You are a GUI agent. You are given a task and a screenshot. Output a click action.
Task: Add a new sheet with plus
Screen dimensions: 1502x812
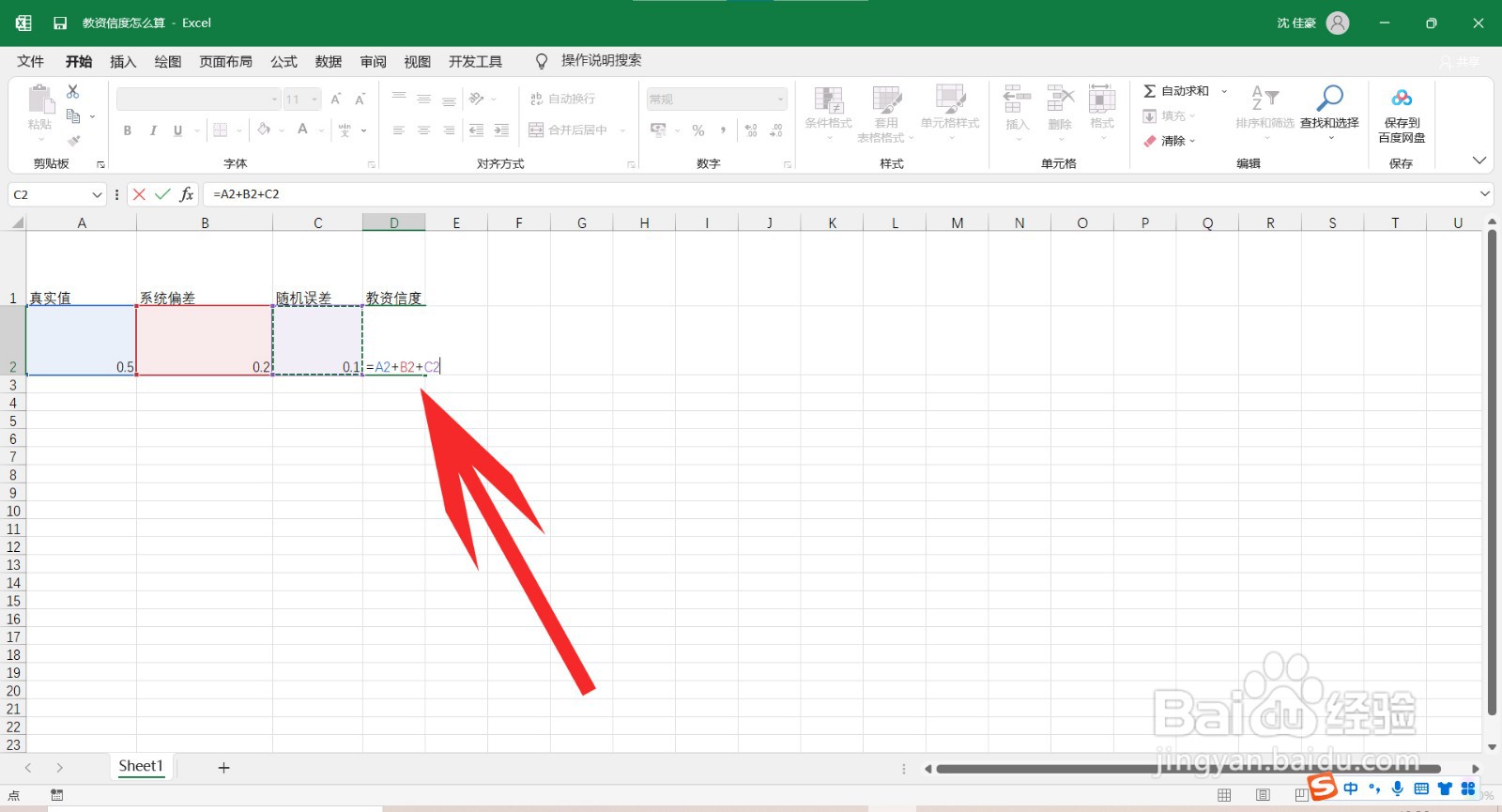coord(223,768)
